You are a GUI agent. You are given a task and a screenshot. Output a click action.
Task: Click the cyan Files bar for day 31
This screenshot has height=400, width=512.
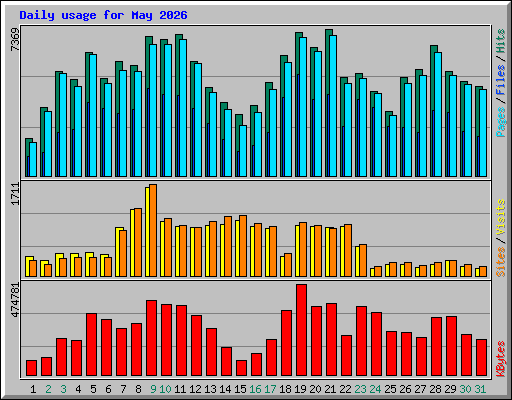(483, 133)
